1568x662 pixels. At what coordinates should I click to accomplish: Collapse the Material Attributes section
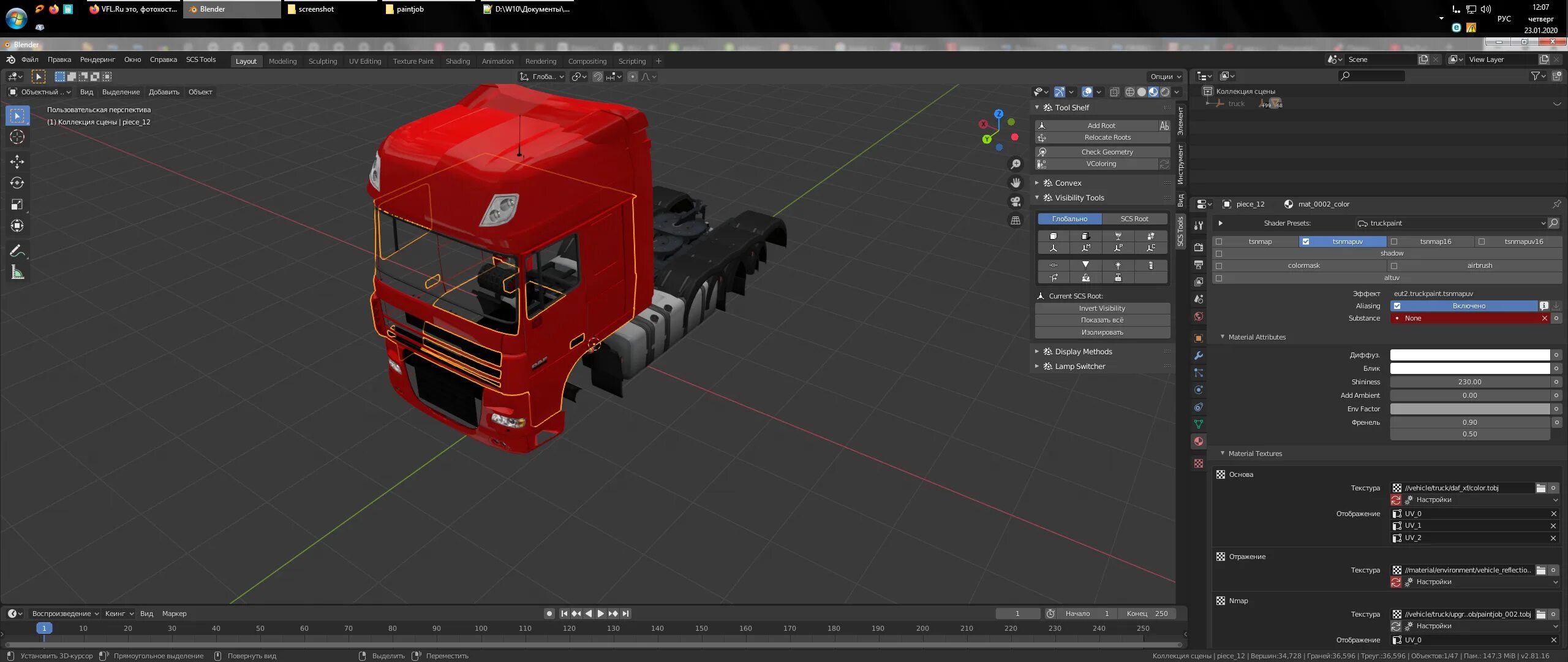click(x=1223, y=337)
